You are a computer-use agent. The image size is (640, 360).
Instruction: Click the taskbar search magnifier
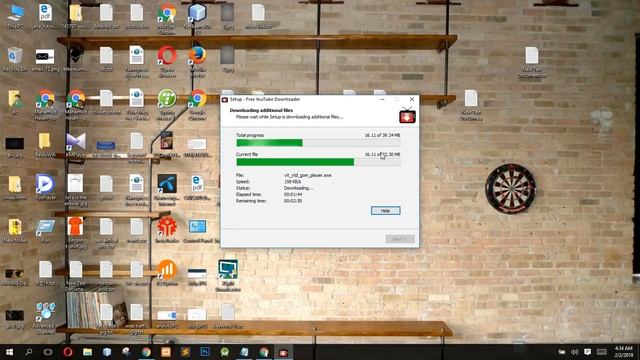pos(29,352)
